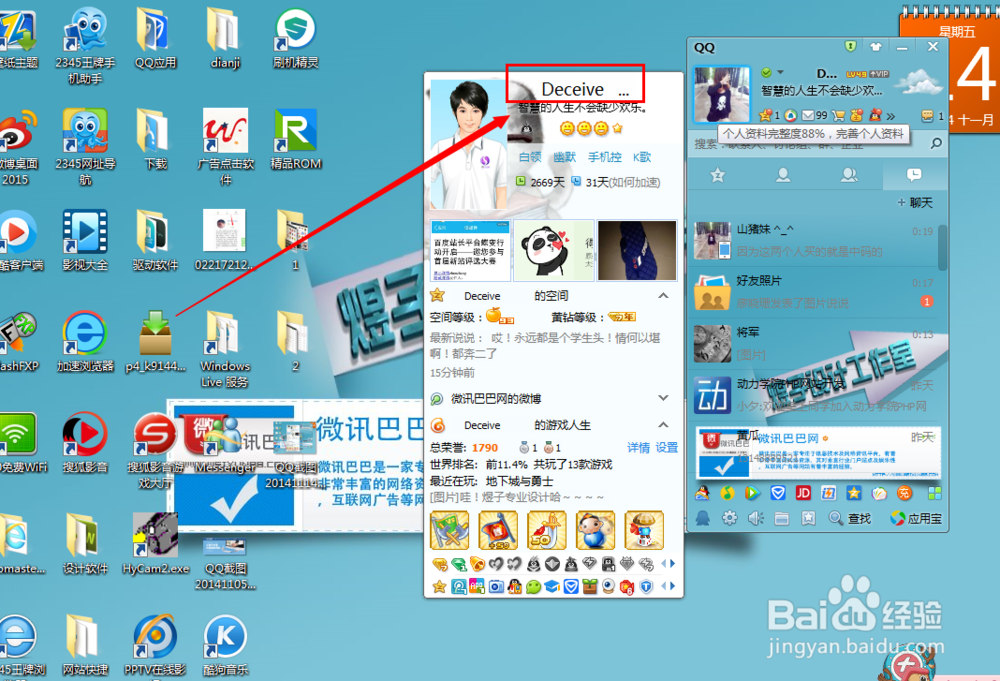Switch to the recent Conversations tab
This screenshot has height=681, width=1000.
[x=914, y=175]
